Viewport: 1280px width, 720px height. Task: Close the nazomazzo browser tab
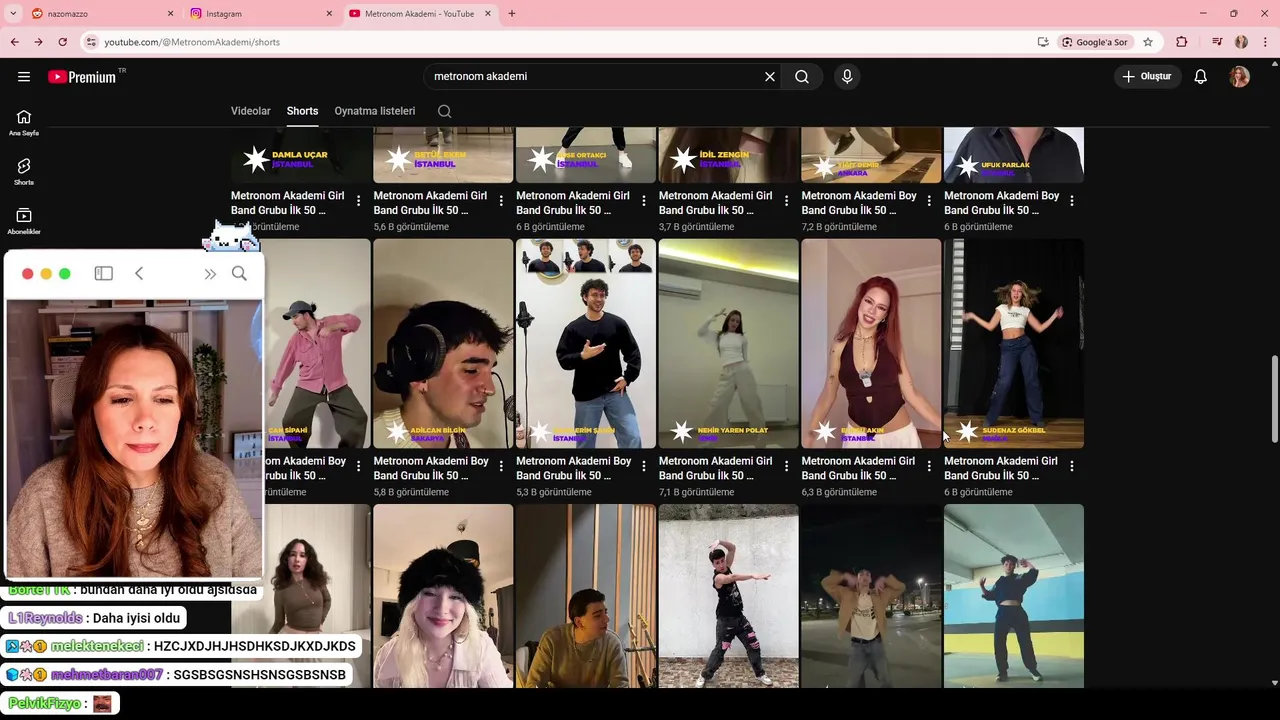pos(170,14)
